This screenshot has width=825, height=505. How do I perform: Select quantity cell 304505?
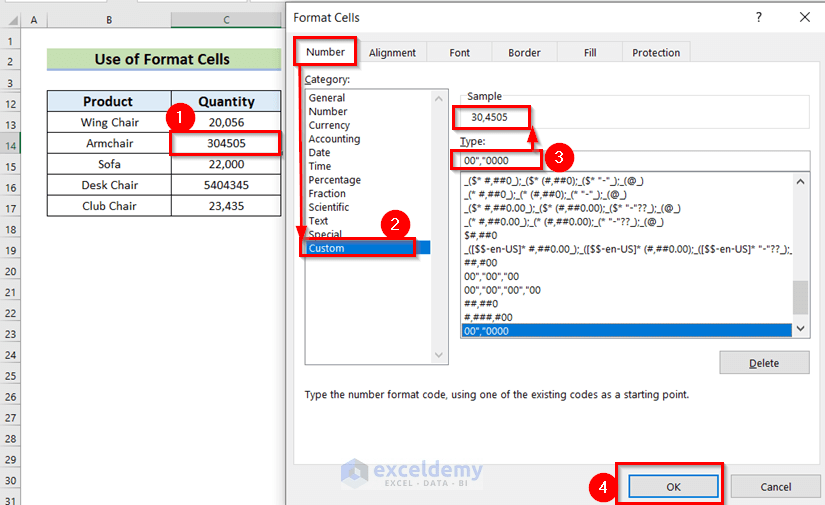click(226, 143)
